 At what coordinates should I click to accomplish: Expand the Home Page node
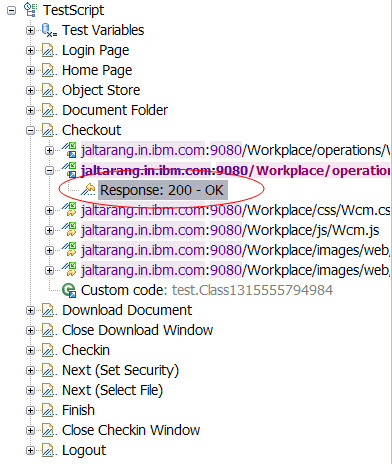tap(30, 70)
